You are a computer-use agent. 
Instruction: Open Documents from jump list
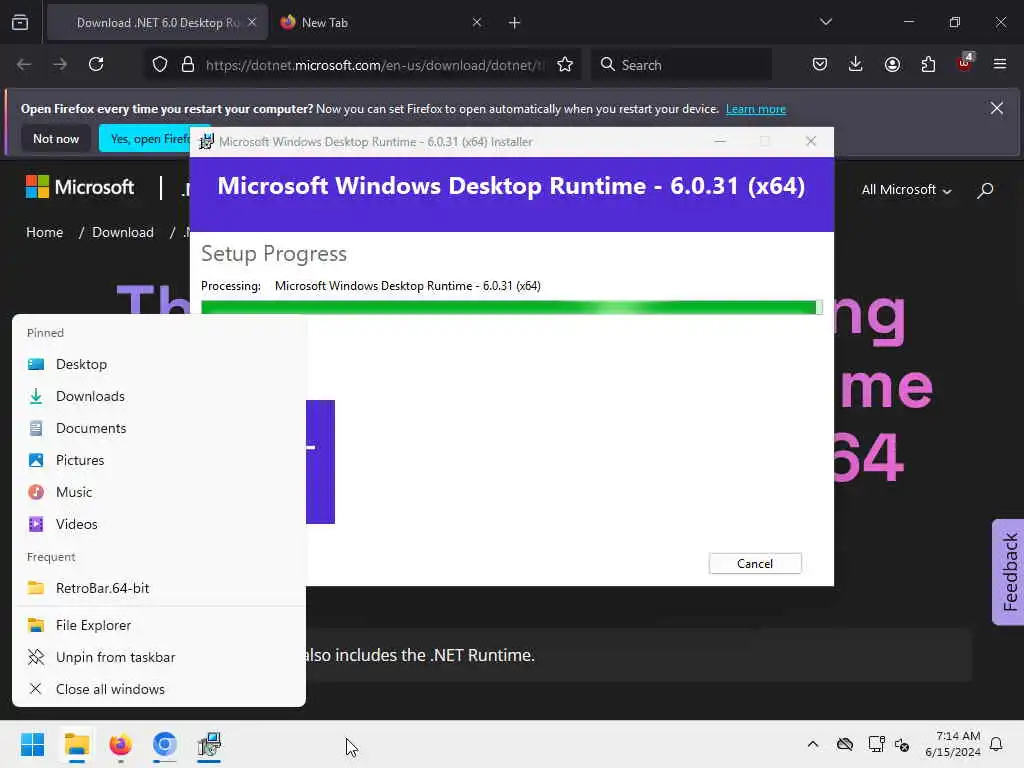pyautogui.click(x=159, y=428)
